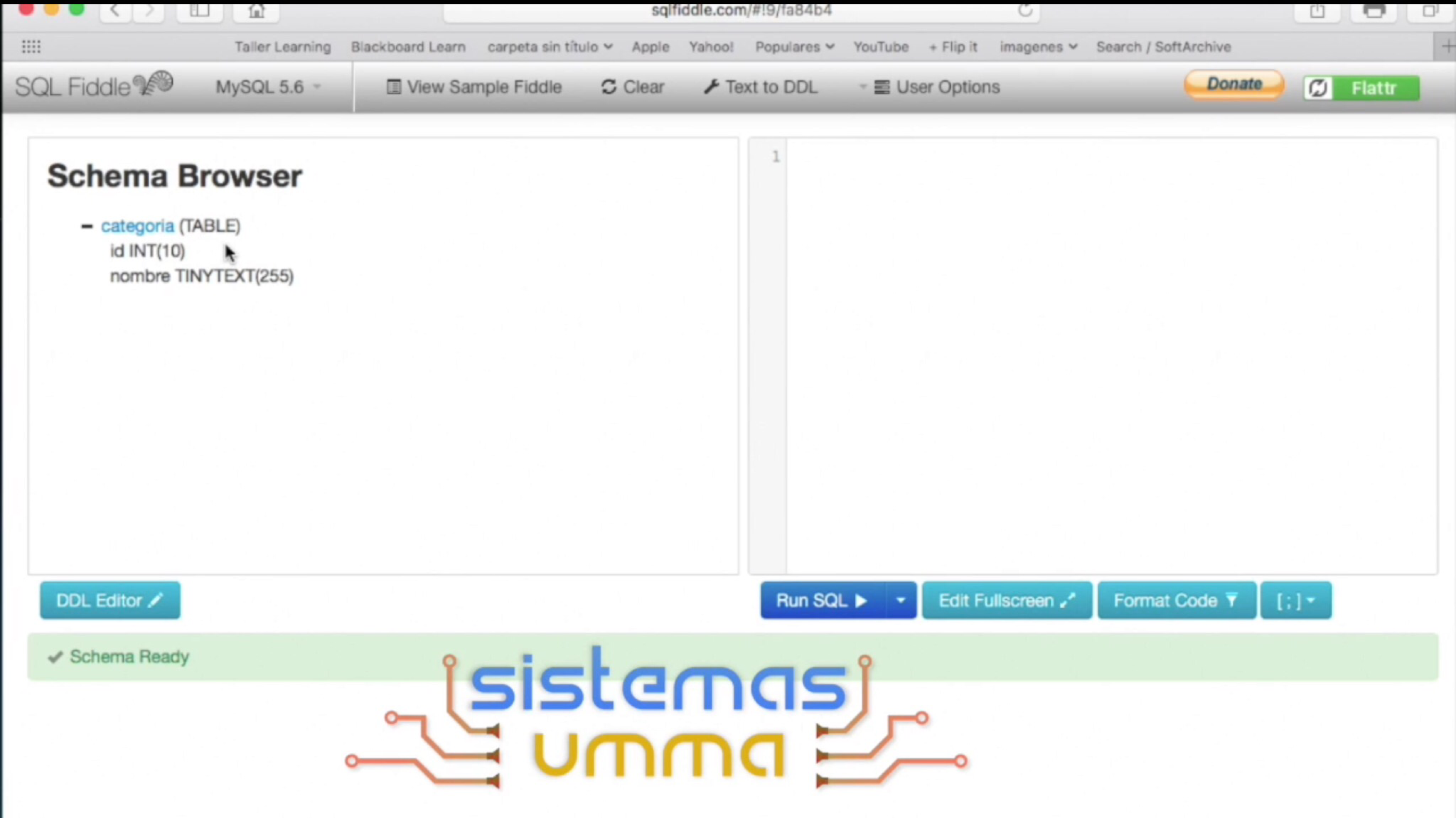Click the printer icon in toolbar
Screen dimensions: 1456x818
(x=1374, y=10)
